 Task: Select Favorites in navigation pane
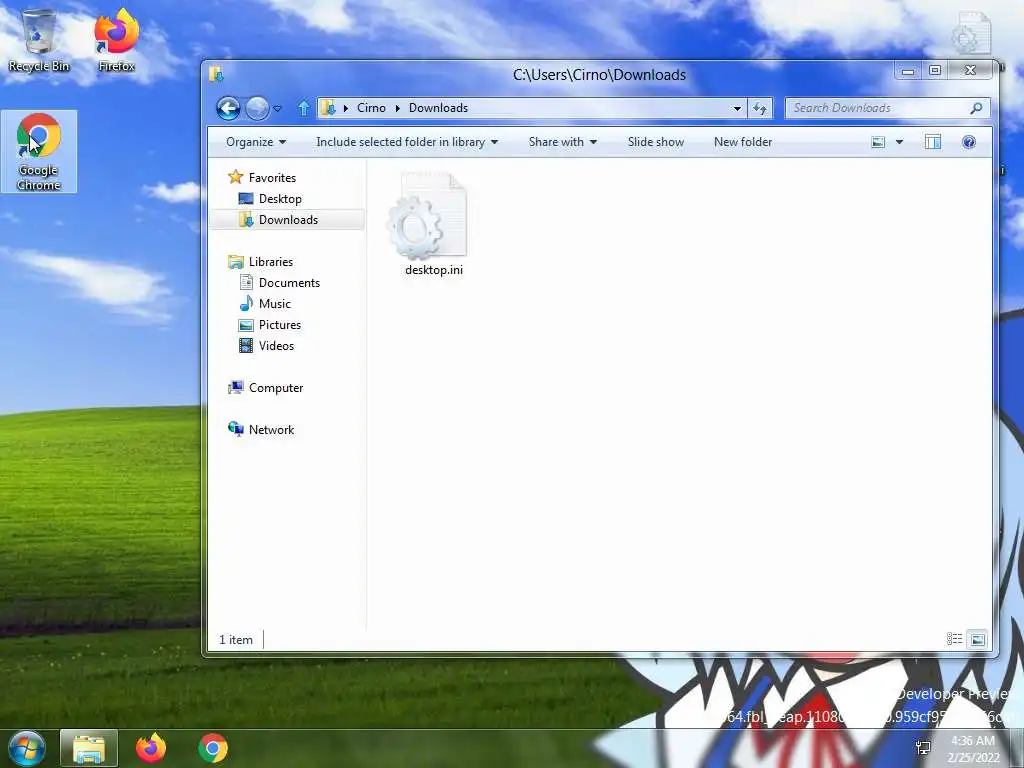click(x=272, y=178)
